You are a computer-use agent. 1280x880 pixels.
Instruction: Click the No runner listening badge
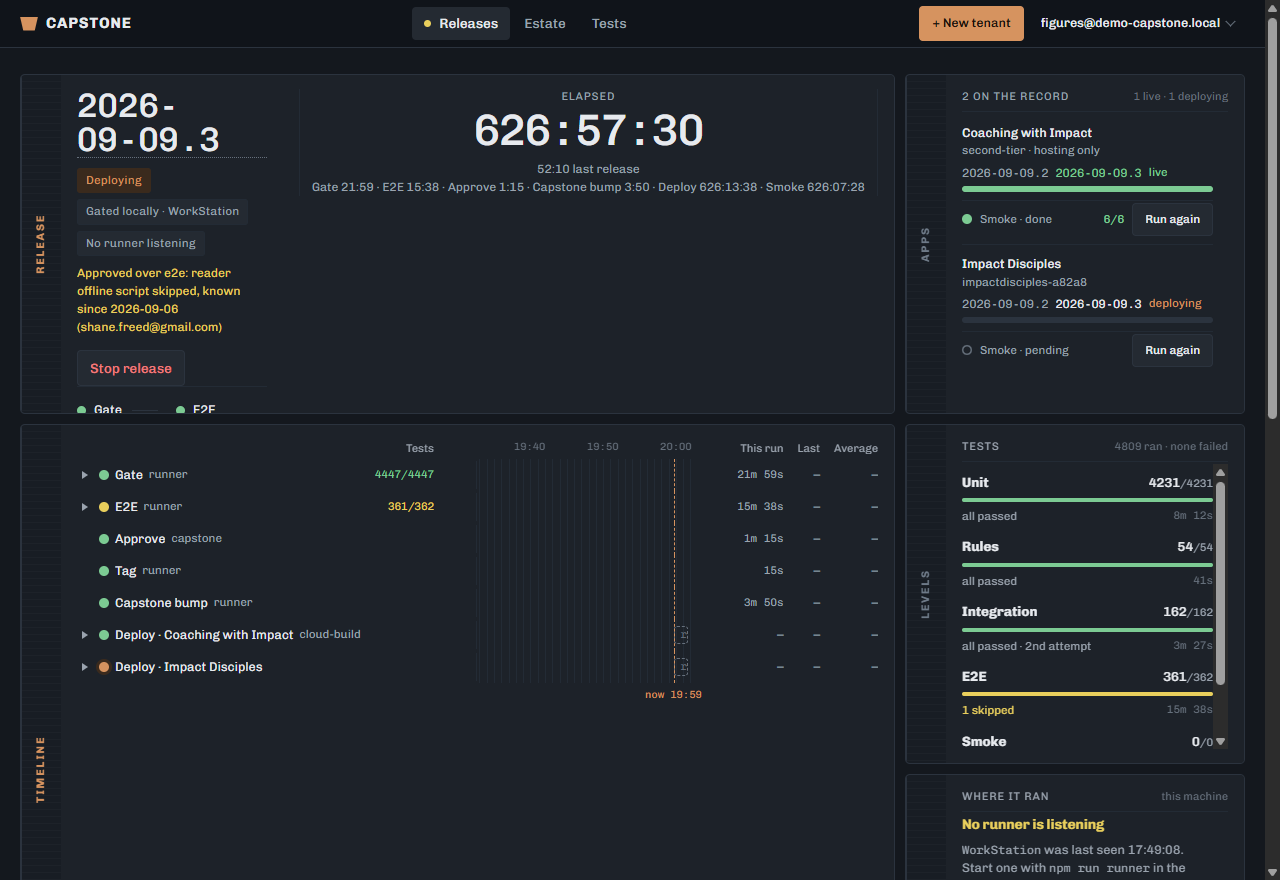[x=141, y=243]
